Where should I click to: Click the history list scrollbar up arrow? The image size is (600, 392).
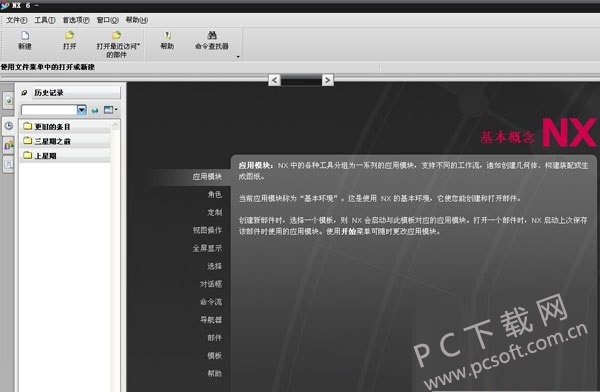coord(115,125)
